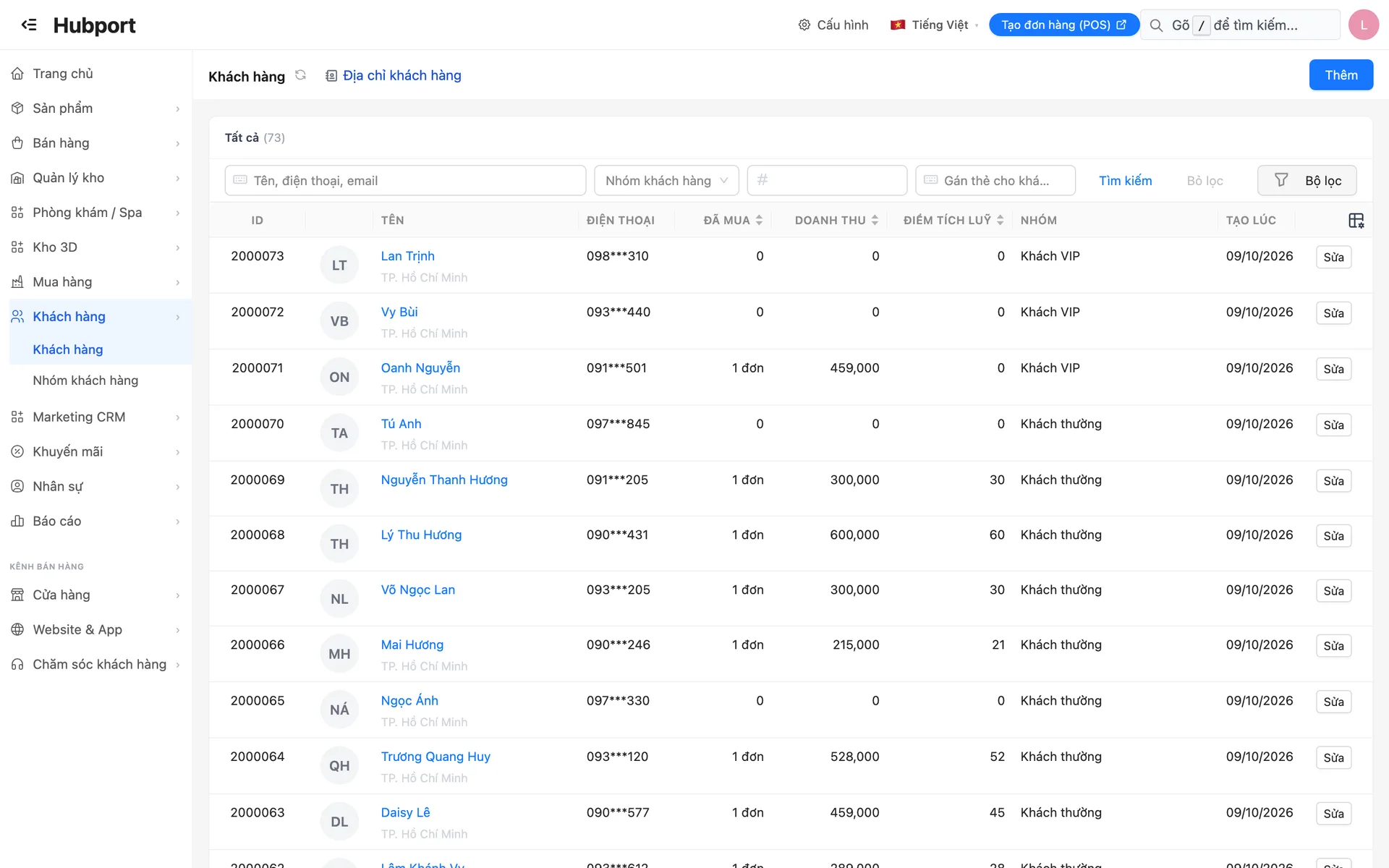
Task: Click the user avatar L
Action: point(1363,25)
